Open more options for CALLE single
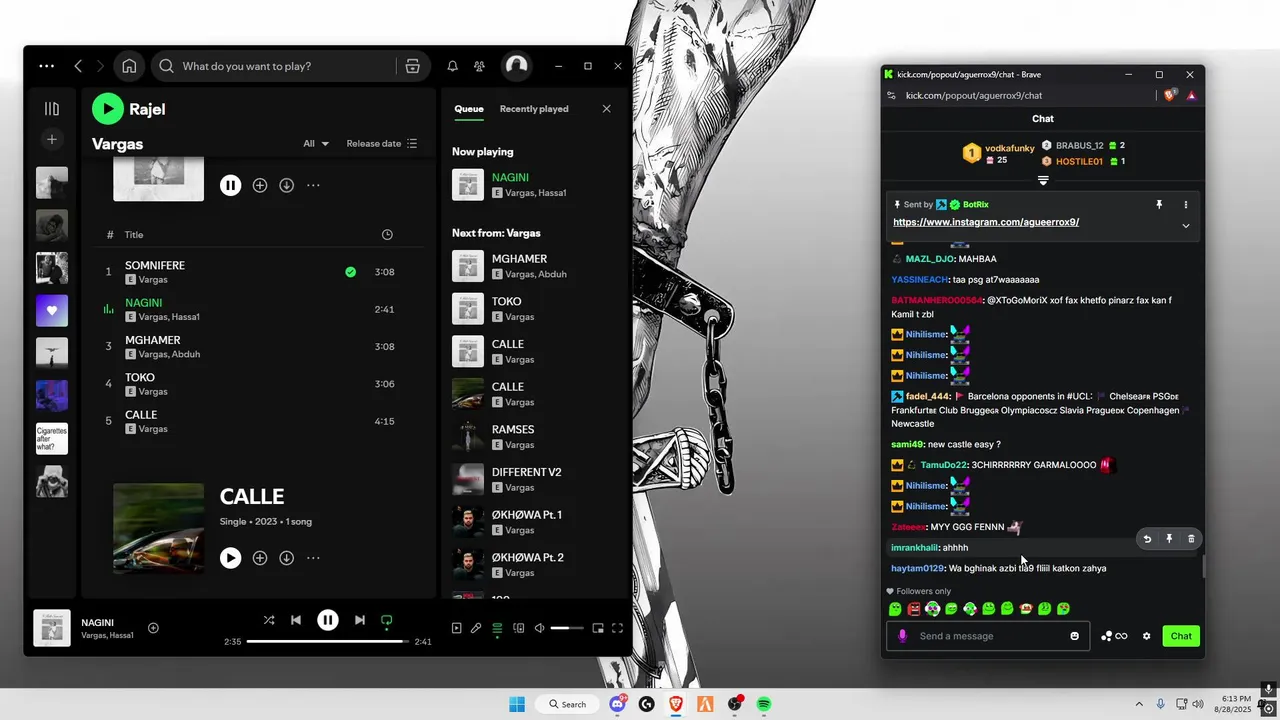Screen dimensions: 1280x720 [313, 558]
